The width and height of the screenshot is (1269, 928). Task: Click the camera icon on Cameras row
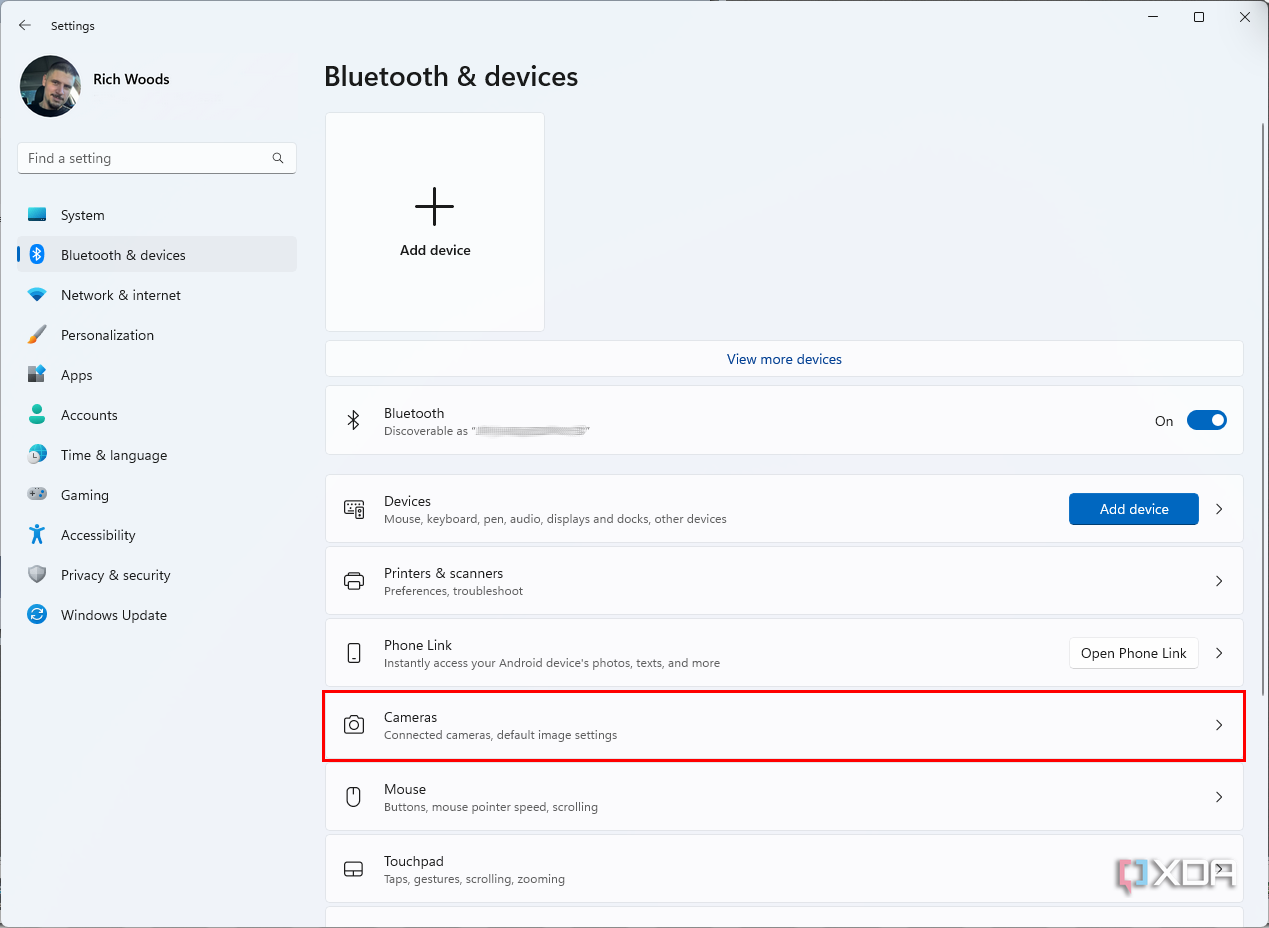353,724
